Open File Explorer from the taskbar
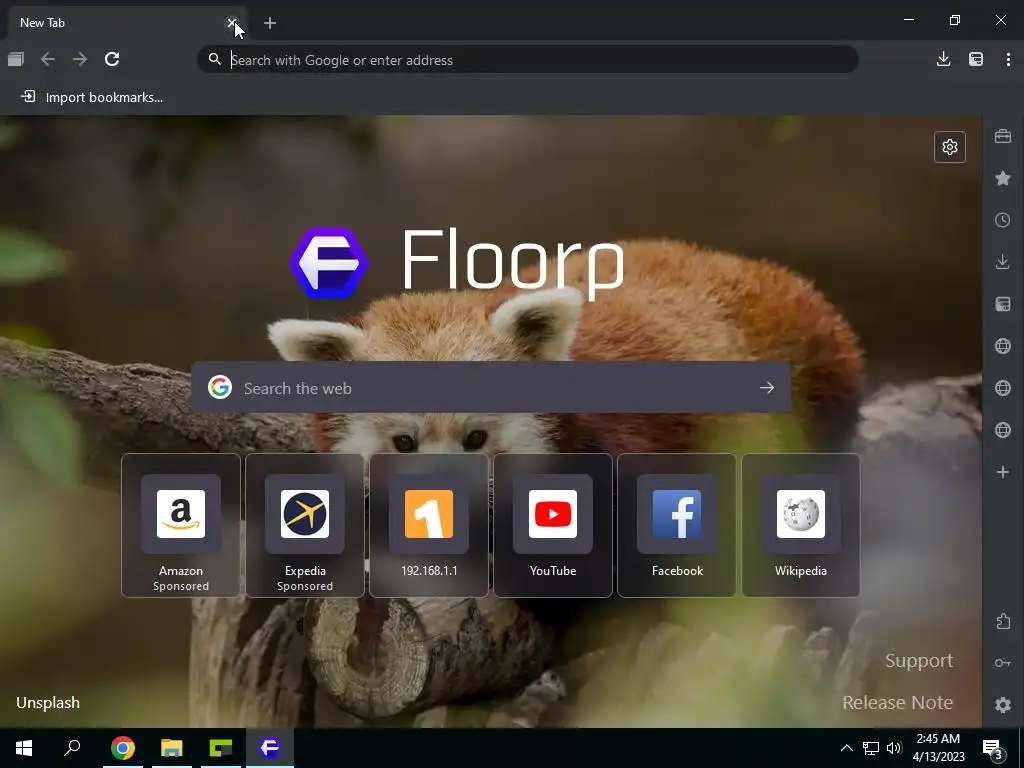Screen dimensions: 1024x768 point(172,748)
